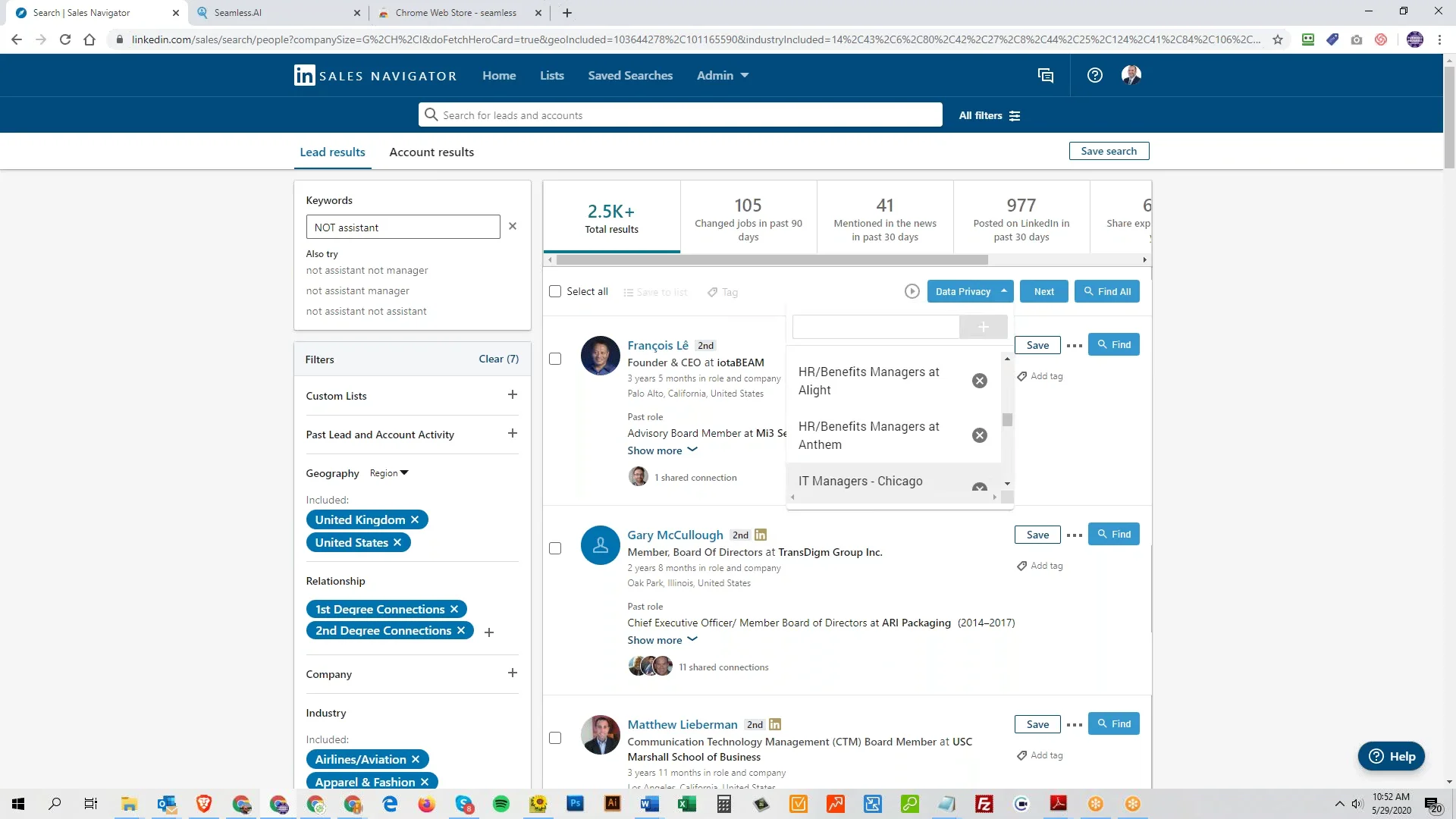Expand Past Lead and Account Activity filter

point(513,433)
